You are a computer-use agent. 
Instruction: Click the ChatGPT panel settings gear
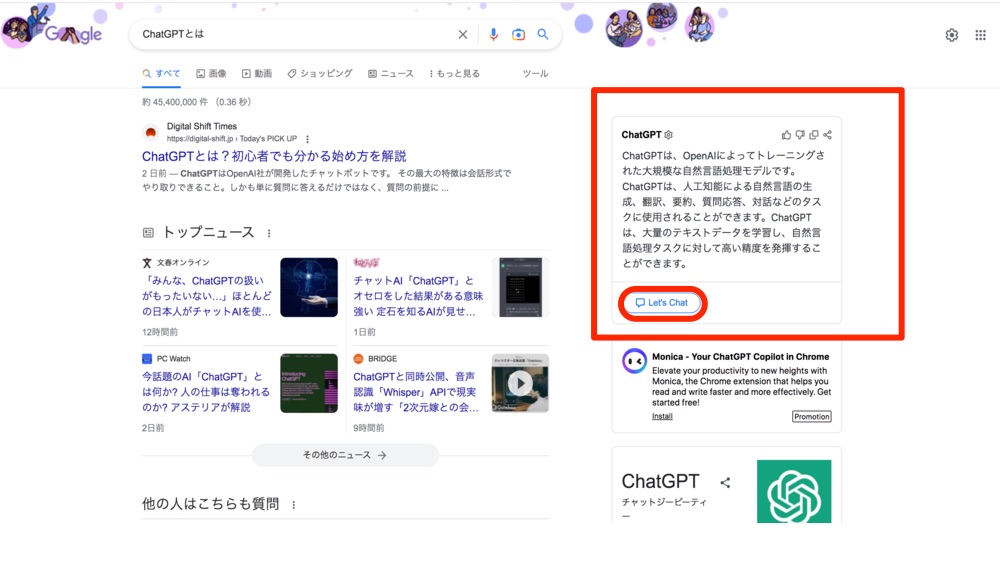668,135
